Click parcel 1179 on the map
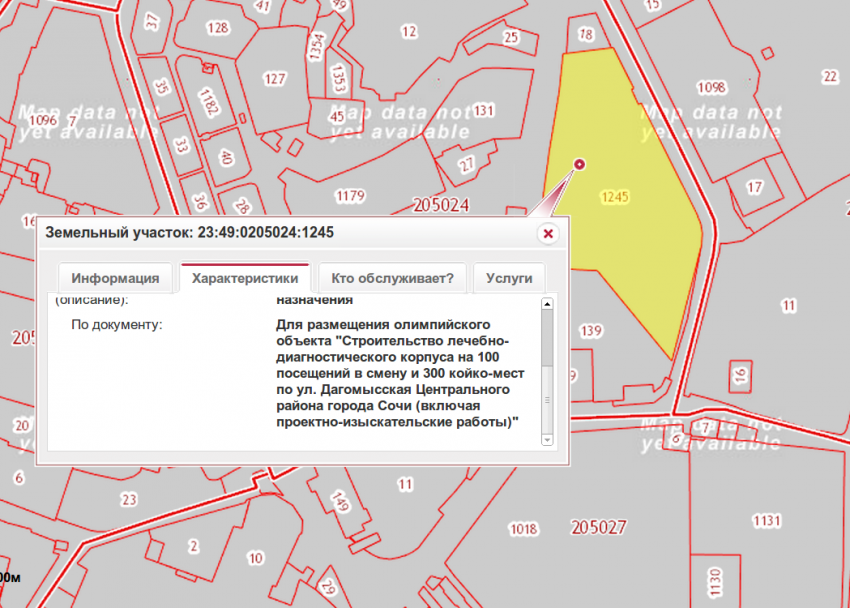 [350, 195]
